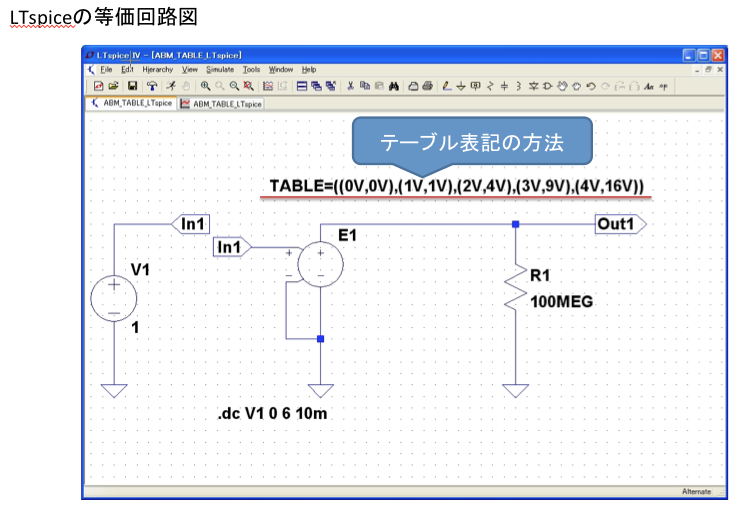
Task: Select the Ground symbol tool
Action: click(x=461, y=86)
